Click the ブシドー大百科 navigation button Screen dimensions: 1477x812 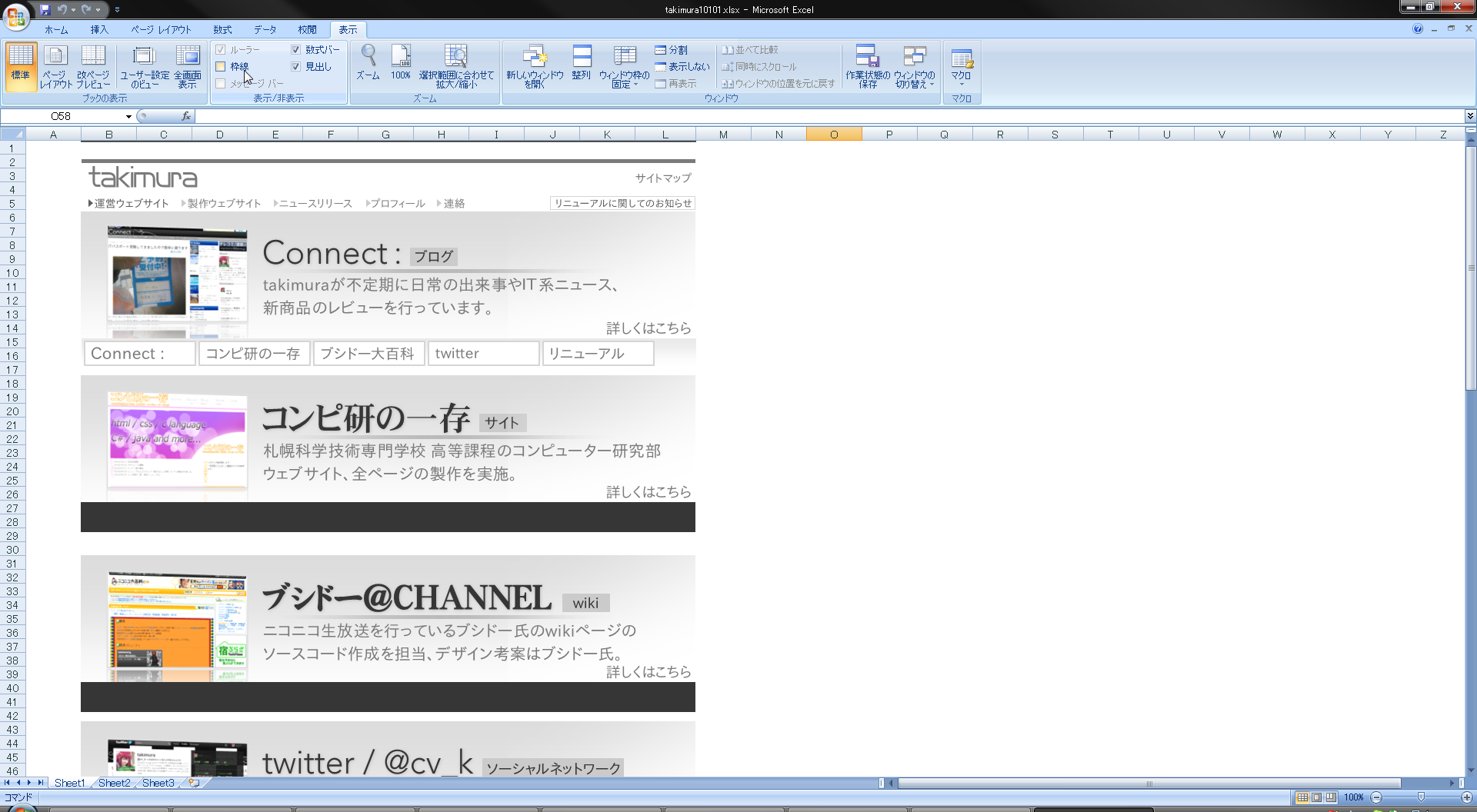coord(368,354)
